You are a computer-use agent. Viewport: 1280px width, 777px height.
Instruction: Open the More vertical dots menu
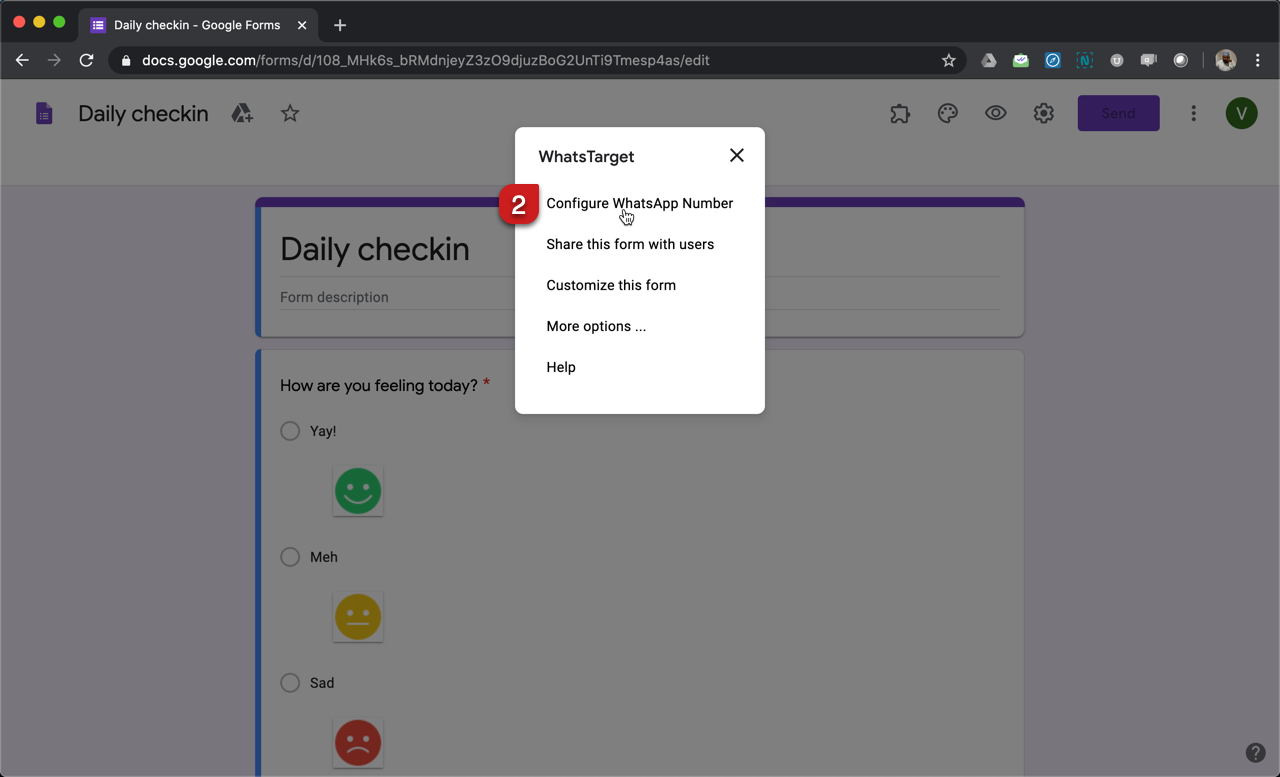click(x=1193, y=114)
